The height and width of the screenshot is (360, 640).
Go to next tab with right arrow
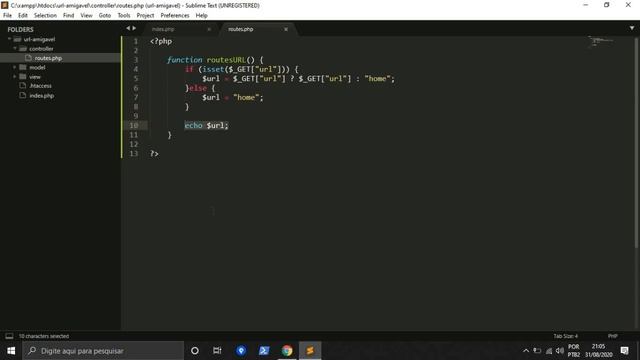click(134, 28)
